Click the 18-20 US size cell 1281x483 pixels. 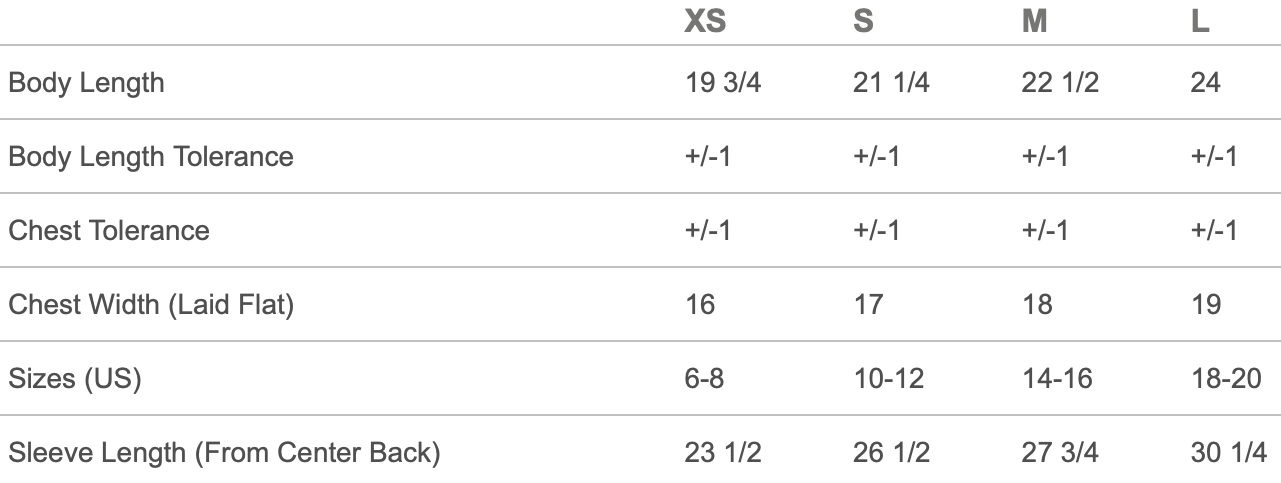point(1226,378)
